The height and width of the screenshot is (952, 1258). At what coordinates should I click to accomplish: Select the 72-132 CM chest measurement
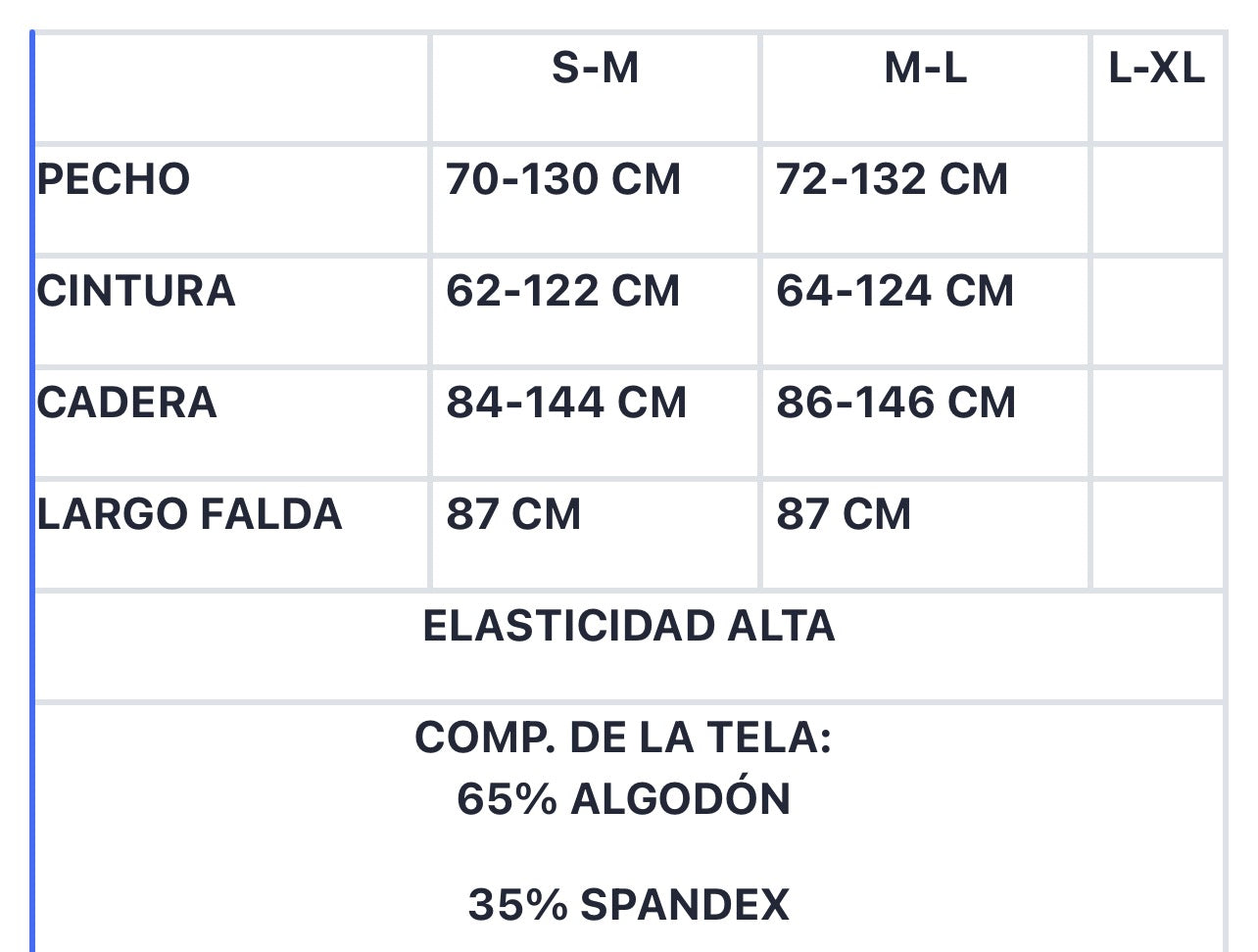pyautogui.click(x=892, y=180)
